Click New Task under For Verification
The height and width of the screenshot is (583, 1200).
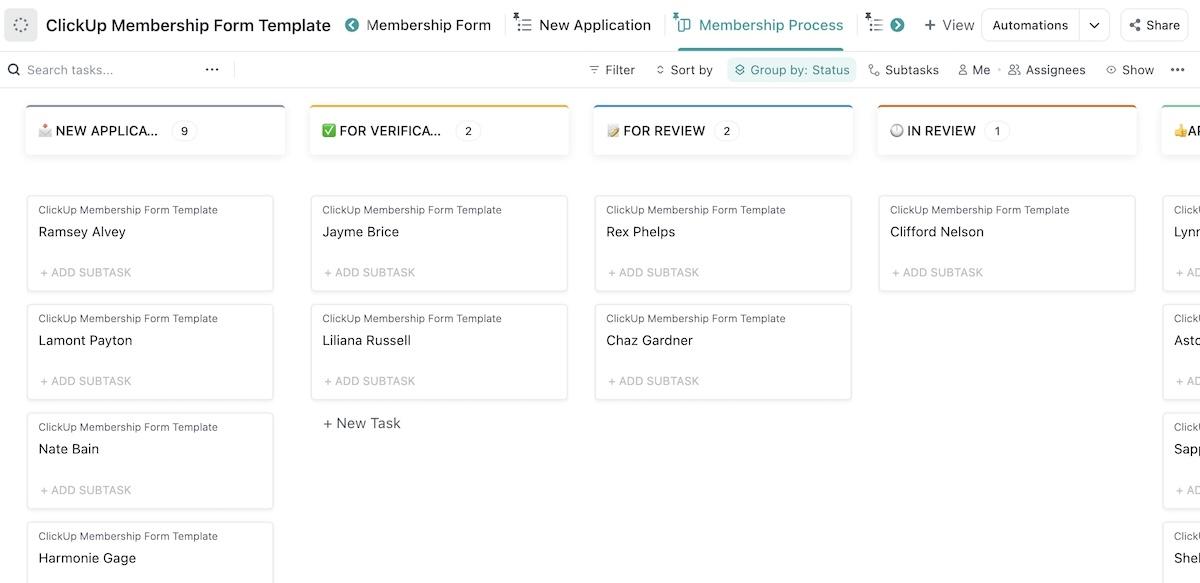pos(362,423)
